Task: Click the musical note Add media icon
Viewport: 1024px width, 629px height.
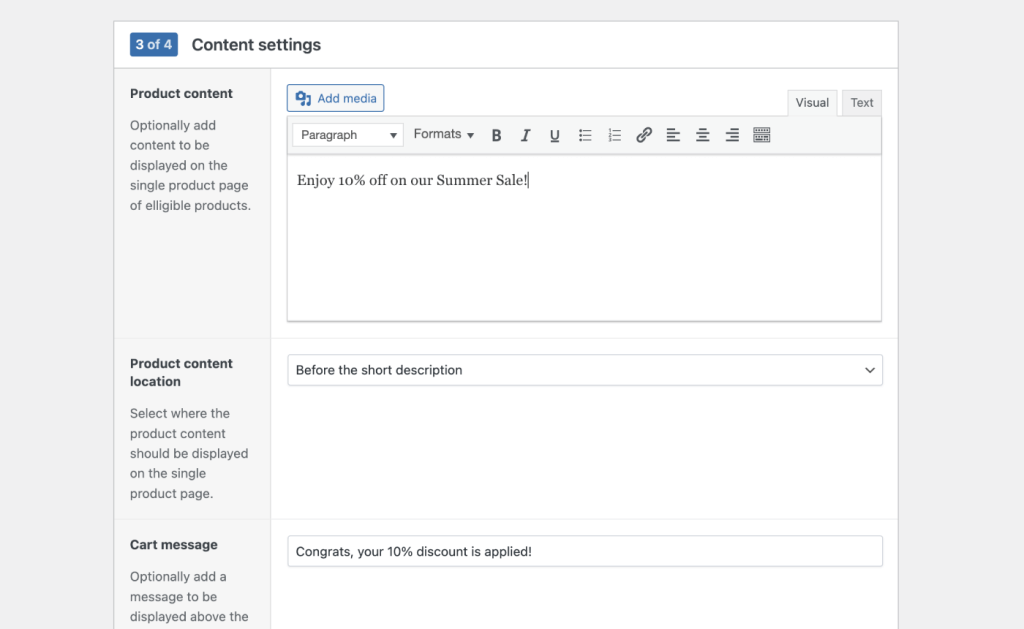Action: 303,98
